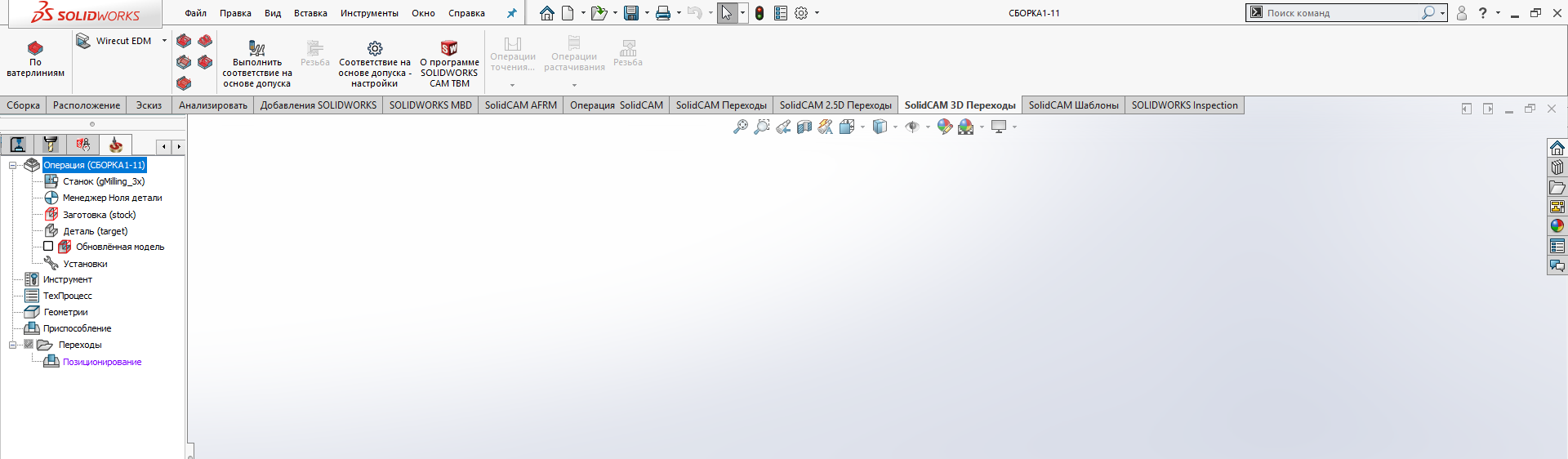Click the Apply Scene icon

coord(966,127)
